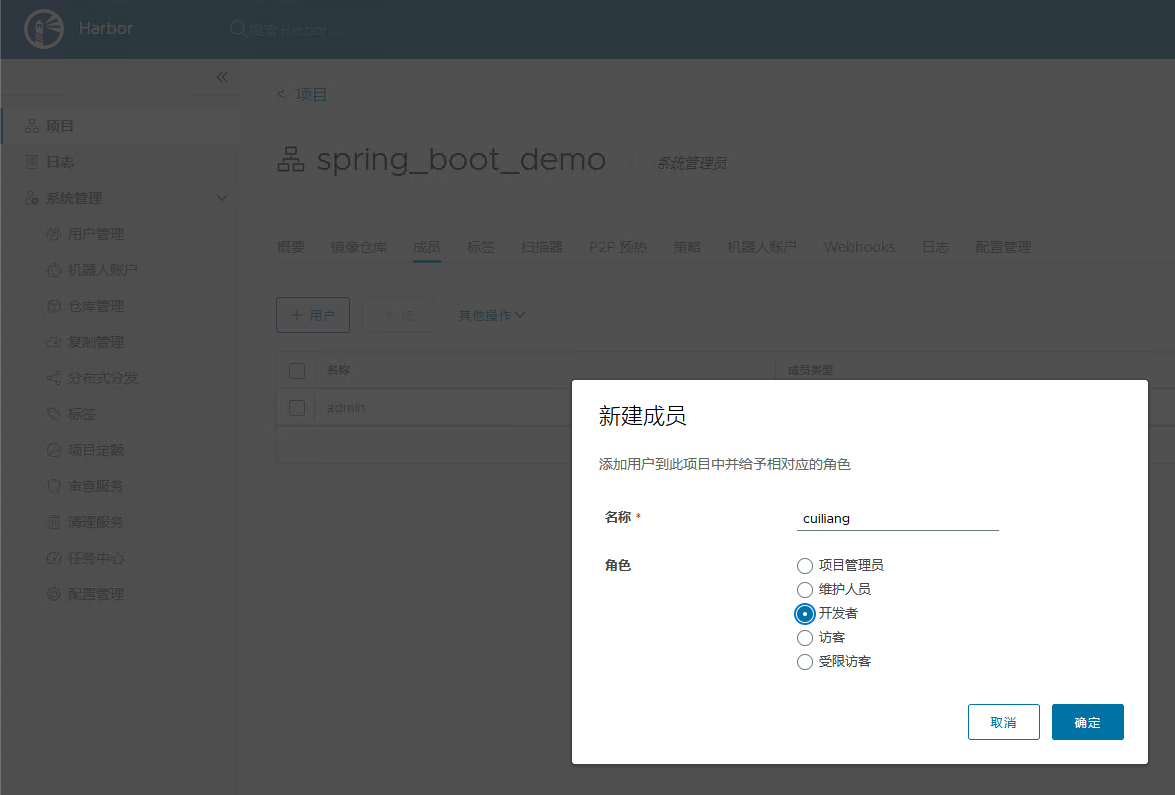Click the 任务中心 icon
This screenshot has height=795, width=1175.
[54, 557]
